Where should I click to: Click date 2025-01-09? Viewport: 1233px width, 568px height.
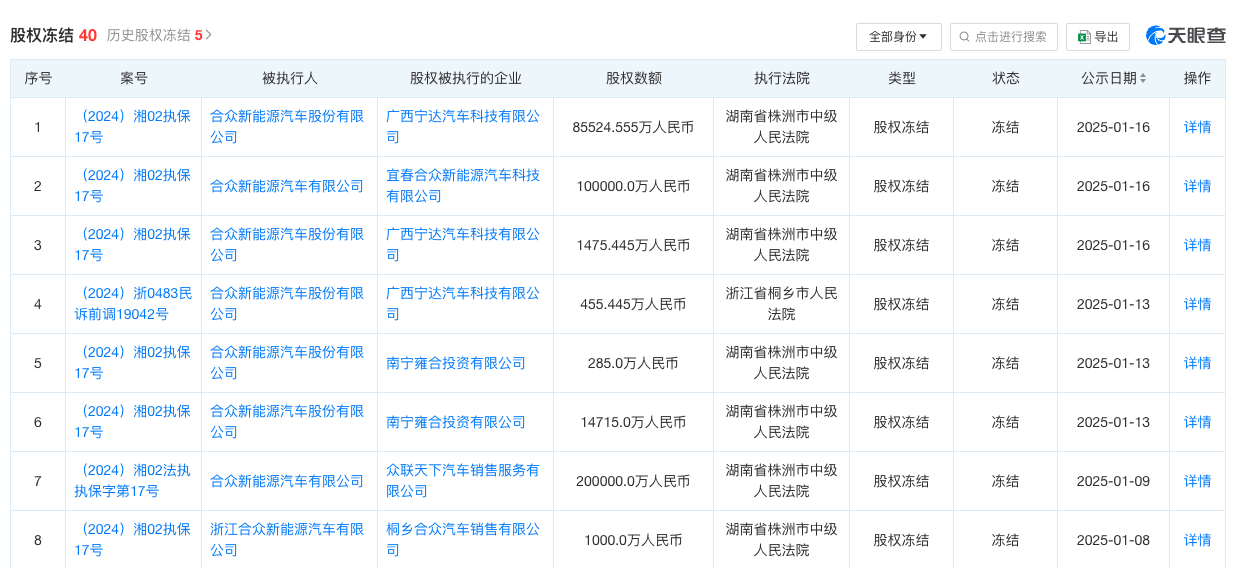click(1113, 481)
